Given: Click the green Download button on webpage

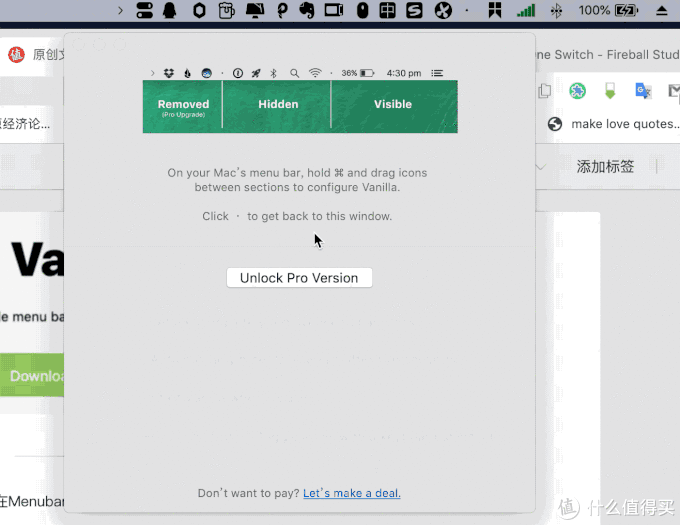Looking at the screenshot, I should point(30,376).
